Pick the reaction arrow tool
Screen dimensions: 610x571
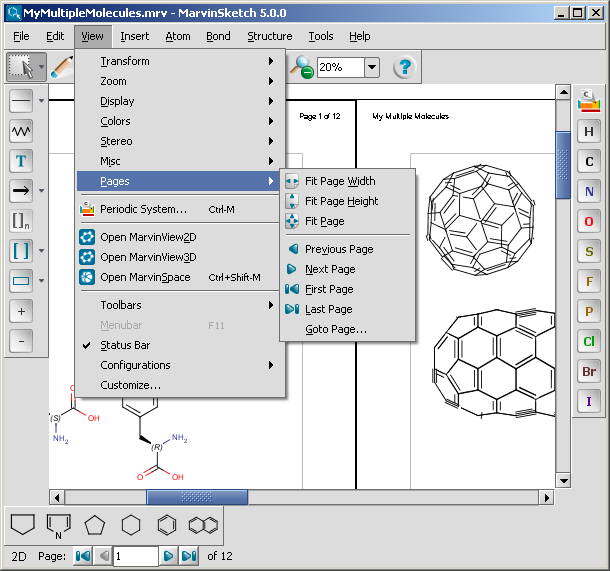point(21,190)
